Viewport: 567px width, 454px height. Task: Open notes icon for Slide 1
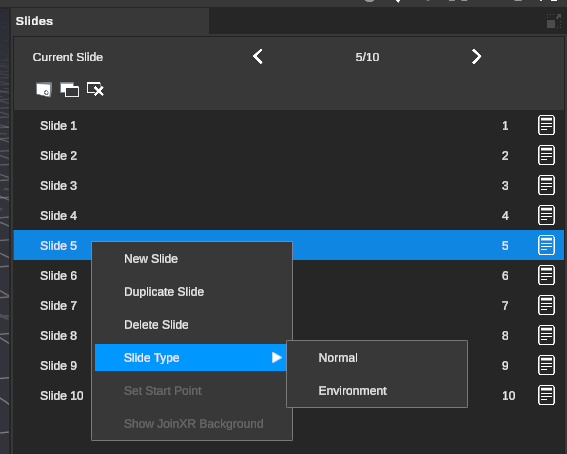[546, 125]
